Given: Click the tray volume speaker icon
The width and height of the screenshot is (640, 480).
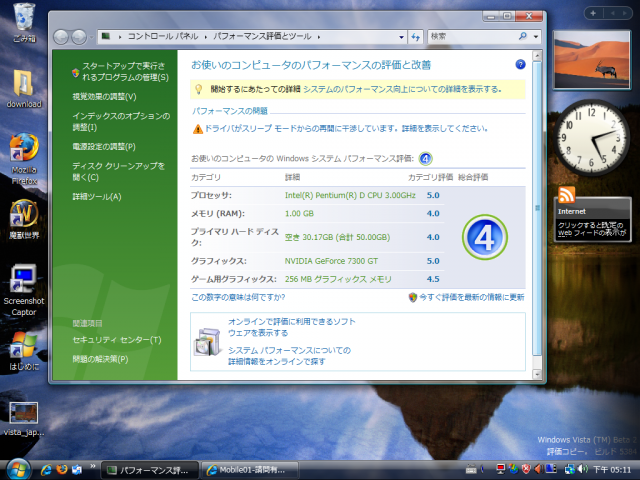Looking at the screenshot, I should coord(582,469).
